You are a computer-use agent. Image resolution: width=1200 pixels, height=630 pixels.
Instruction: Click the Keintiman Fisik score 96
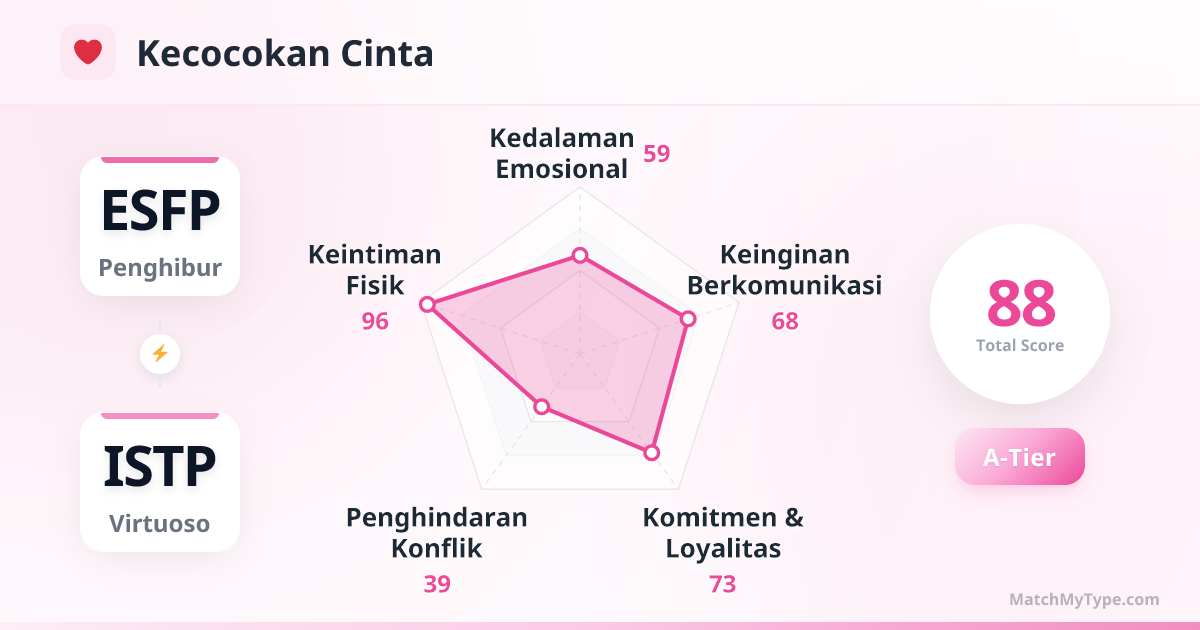[x=375, y=321]
